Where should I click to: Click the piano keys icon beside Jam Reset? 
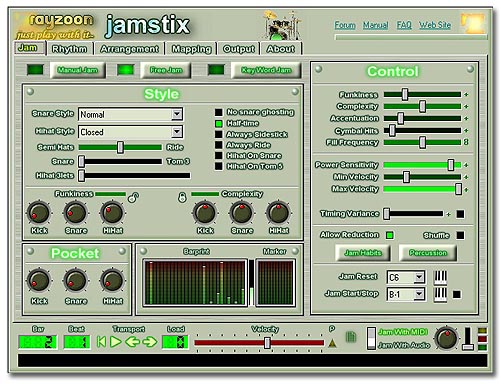pyautogui.click(x=440, y=277)
